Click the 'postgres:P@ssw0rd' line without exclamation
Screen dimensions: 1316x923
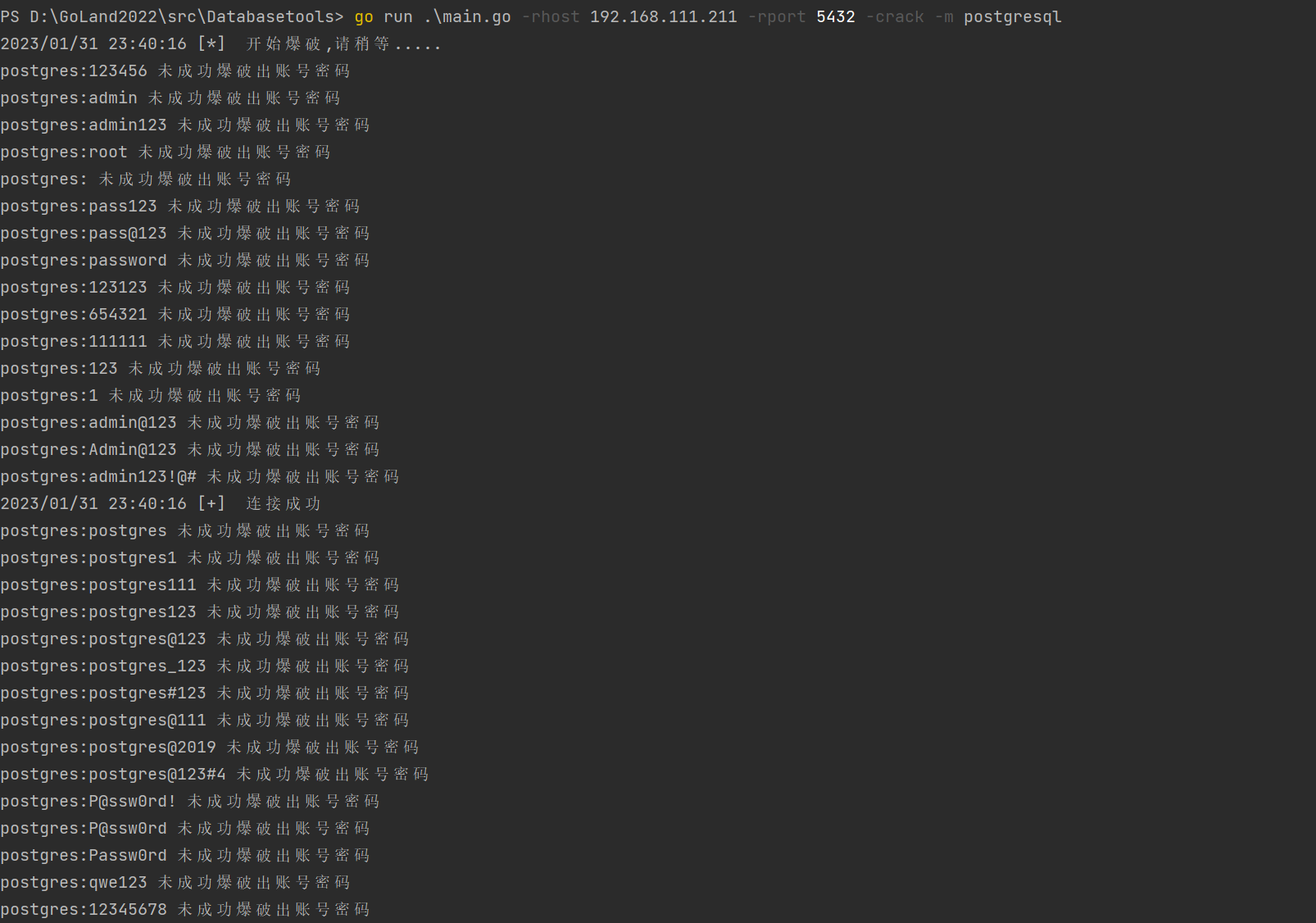pos(185,828)
